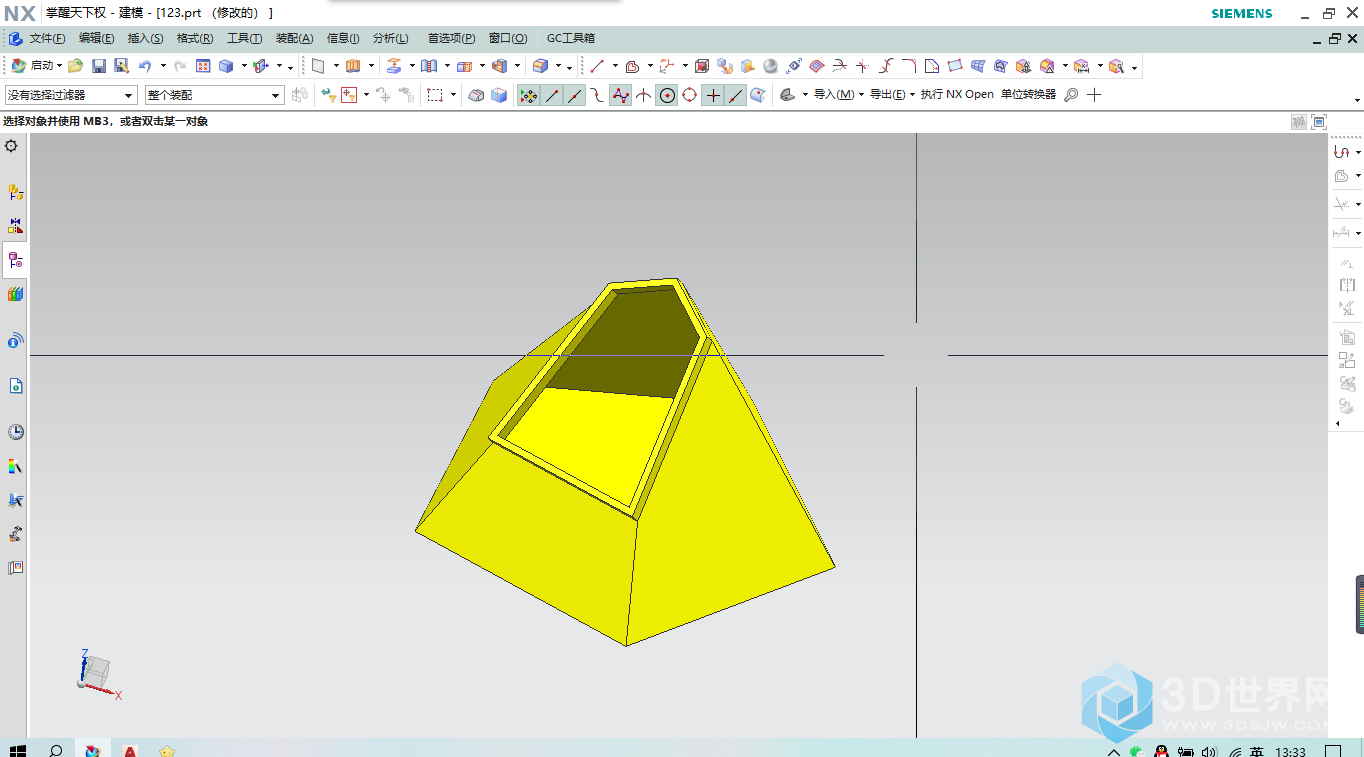
Task: Open the 插入(S) menu
Action: pos(145,39)
